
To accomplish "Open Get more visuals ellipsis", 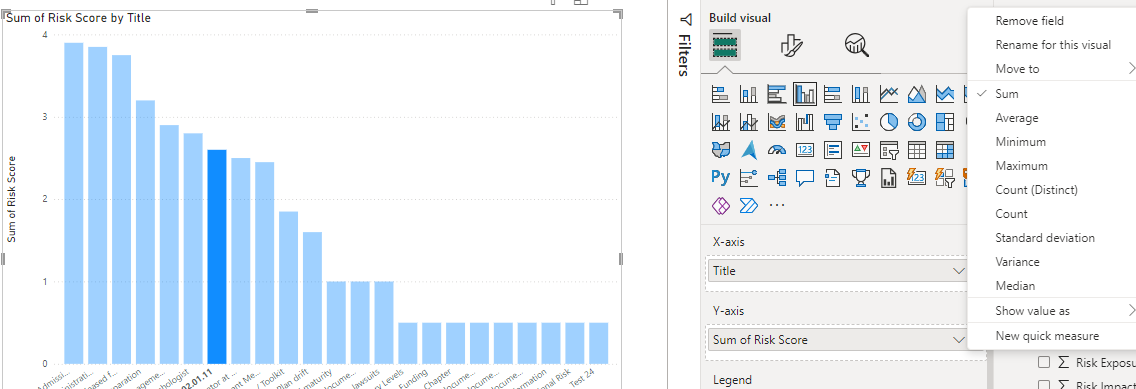I will click(777, 206).
